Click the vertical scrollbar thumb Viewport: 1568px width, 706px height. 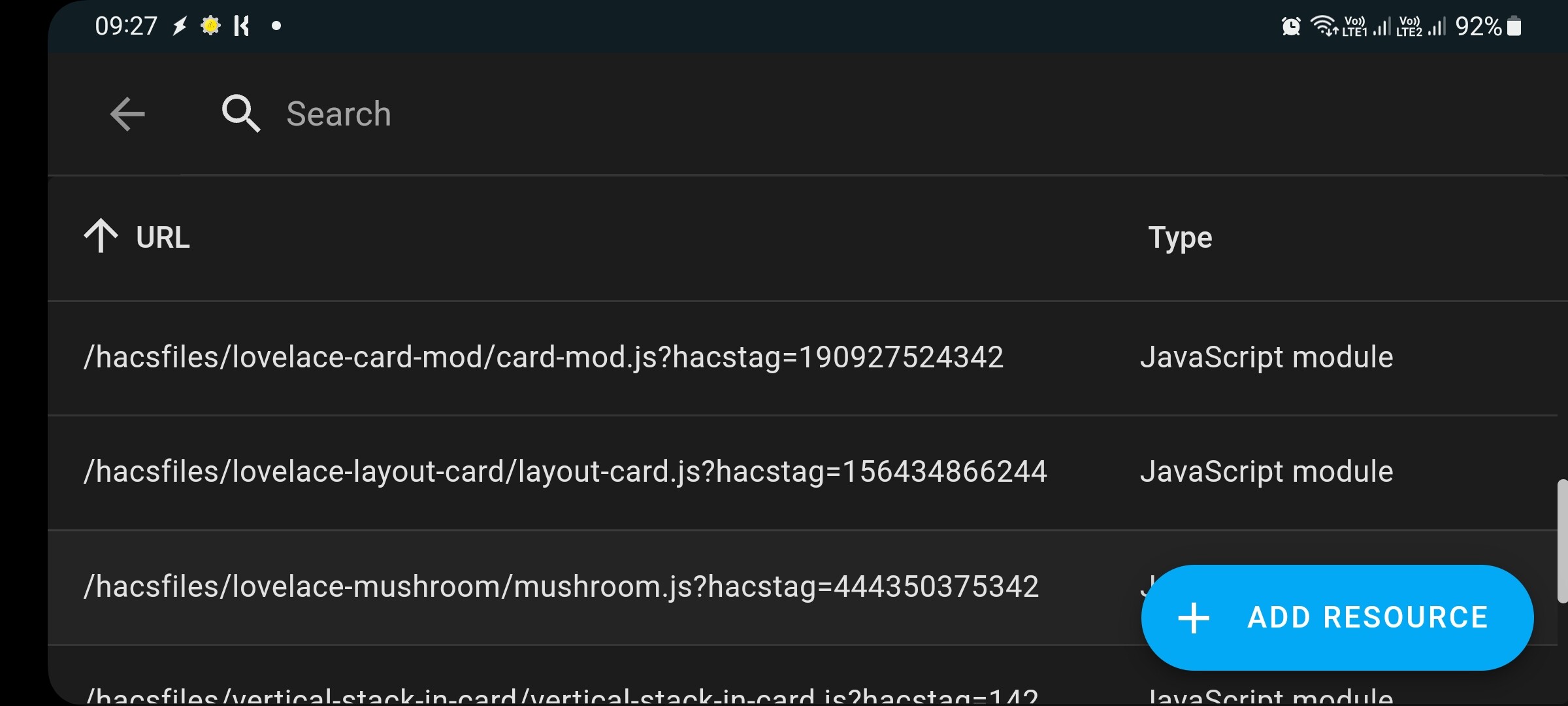click(1562, 541)
